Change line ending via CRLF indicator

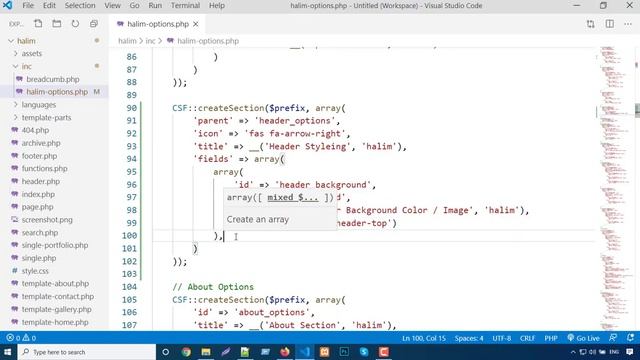point(527,338)
